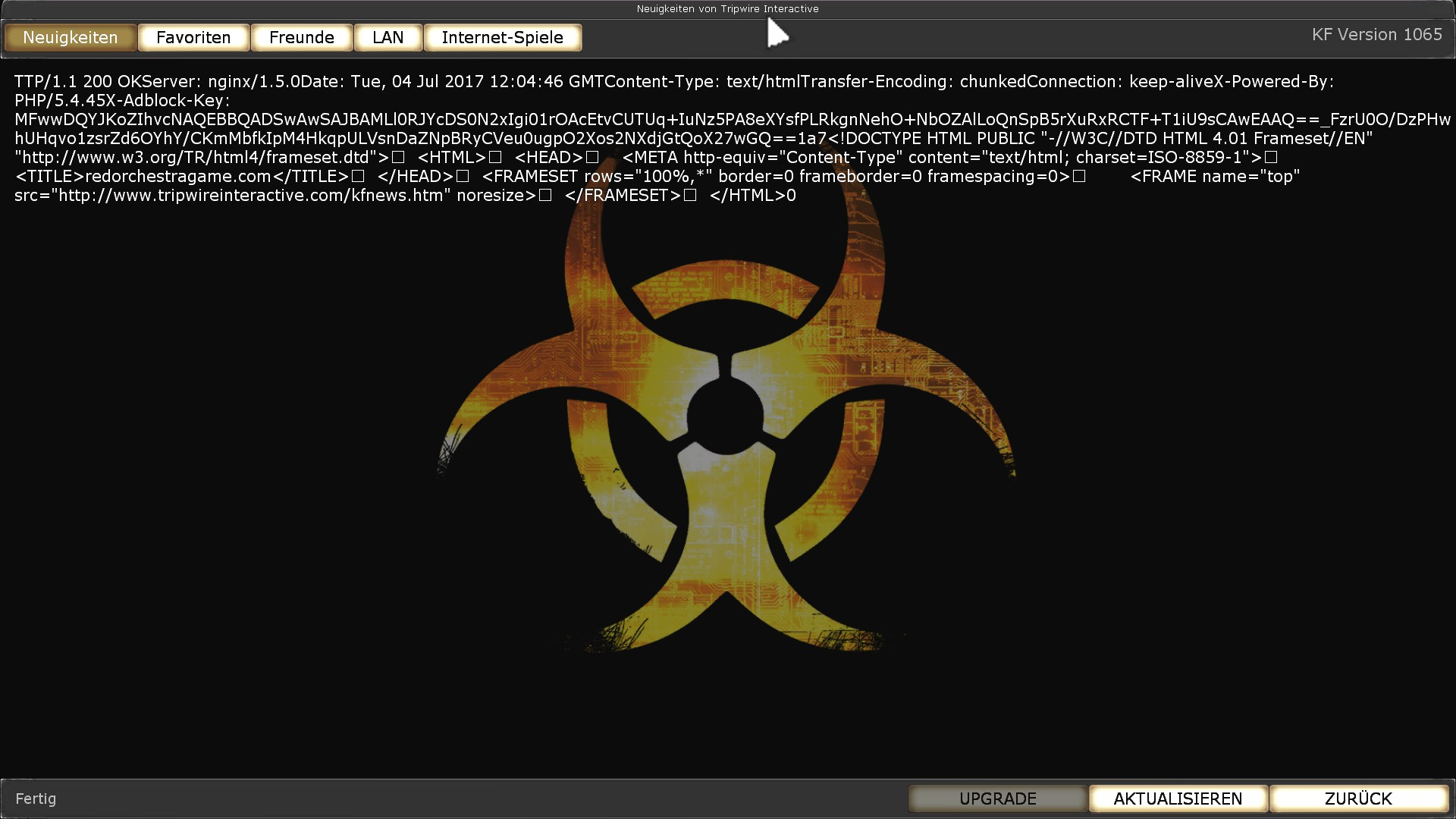Image resolution: width=1456 pixels, height=819 pixels.
Task: Click ZURÜCK to go back
Action: [x=1359, y=799]
